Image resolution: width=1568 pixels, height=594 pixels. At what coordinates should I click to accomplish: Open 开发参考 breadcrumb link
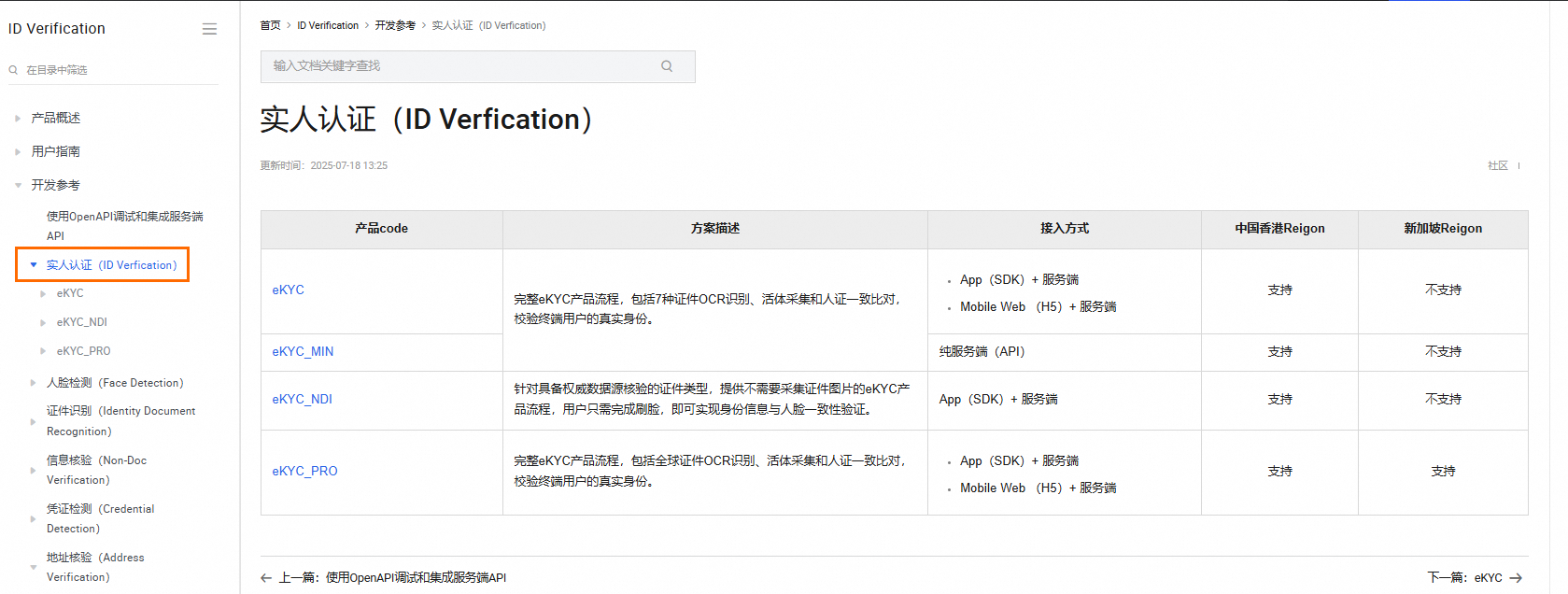[395, 25]
